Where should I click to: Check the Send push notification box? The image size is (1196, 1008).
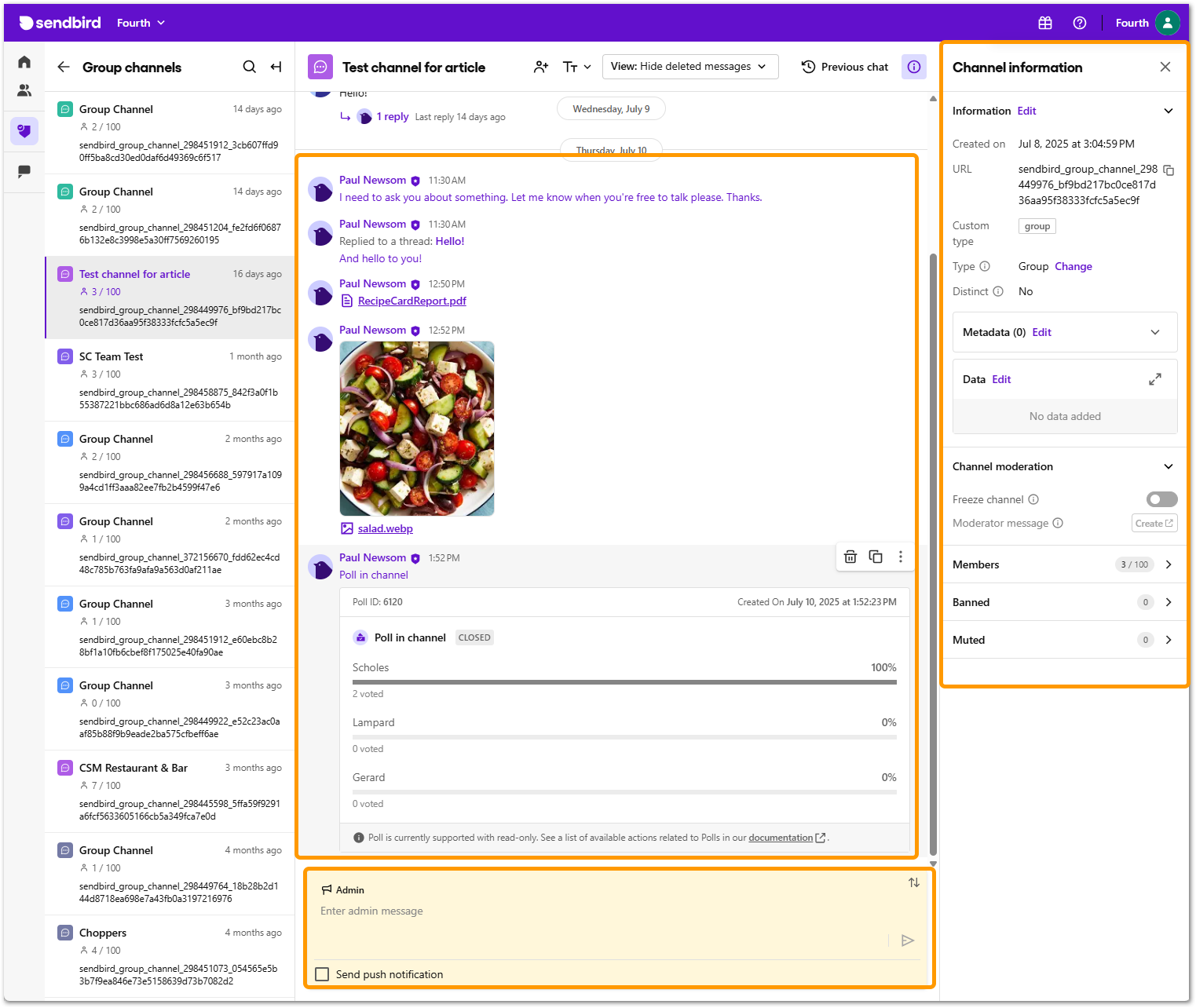322,974
